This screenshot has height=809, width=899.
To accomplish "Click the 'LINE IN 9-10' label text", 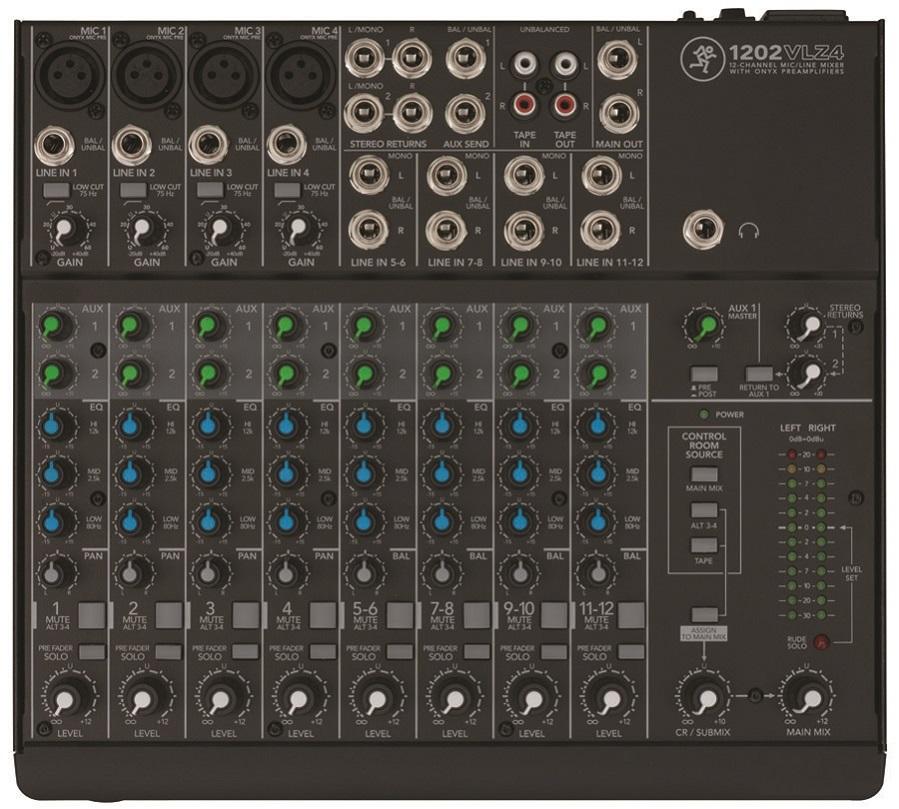I will tap(531, 262).
